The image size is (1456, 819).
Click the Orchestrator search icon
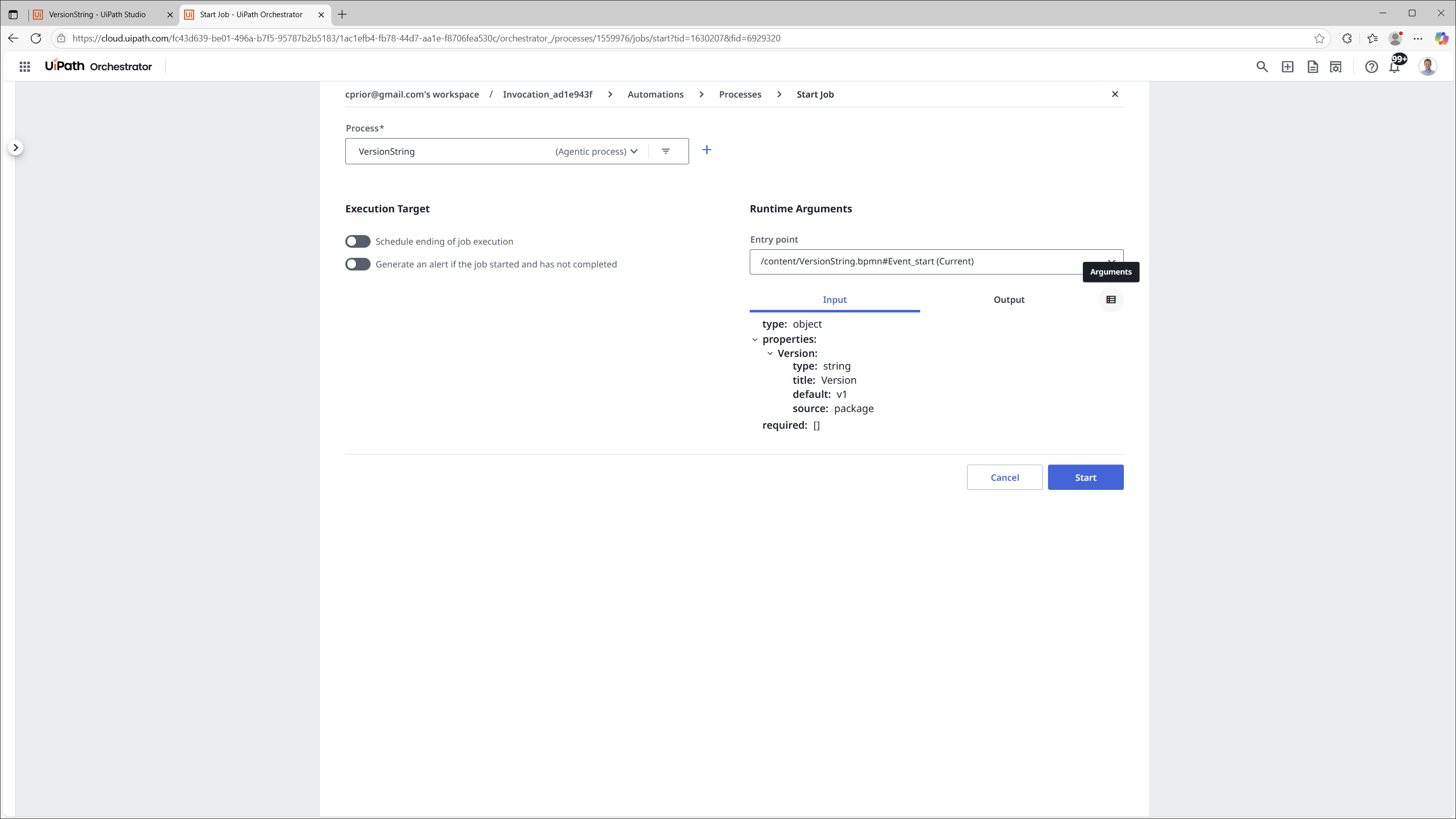coord(1261,67)
